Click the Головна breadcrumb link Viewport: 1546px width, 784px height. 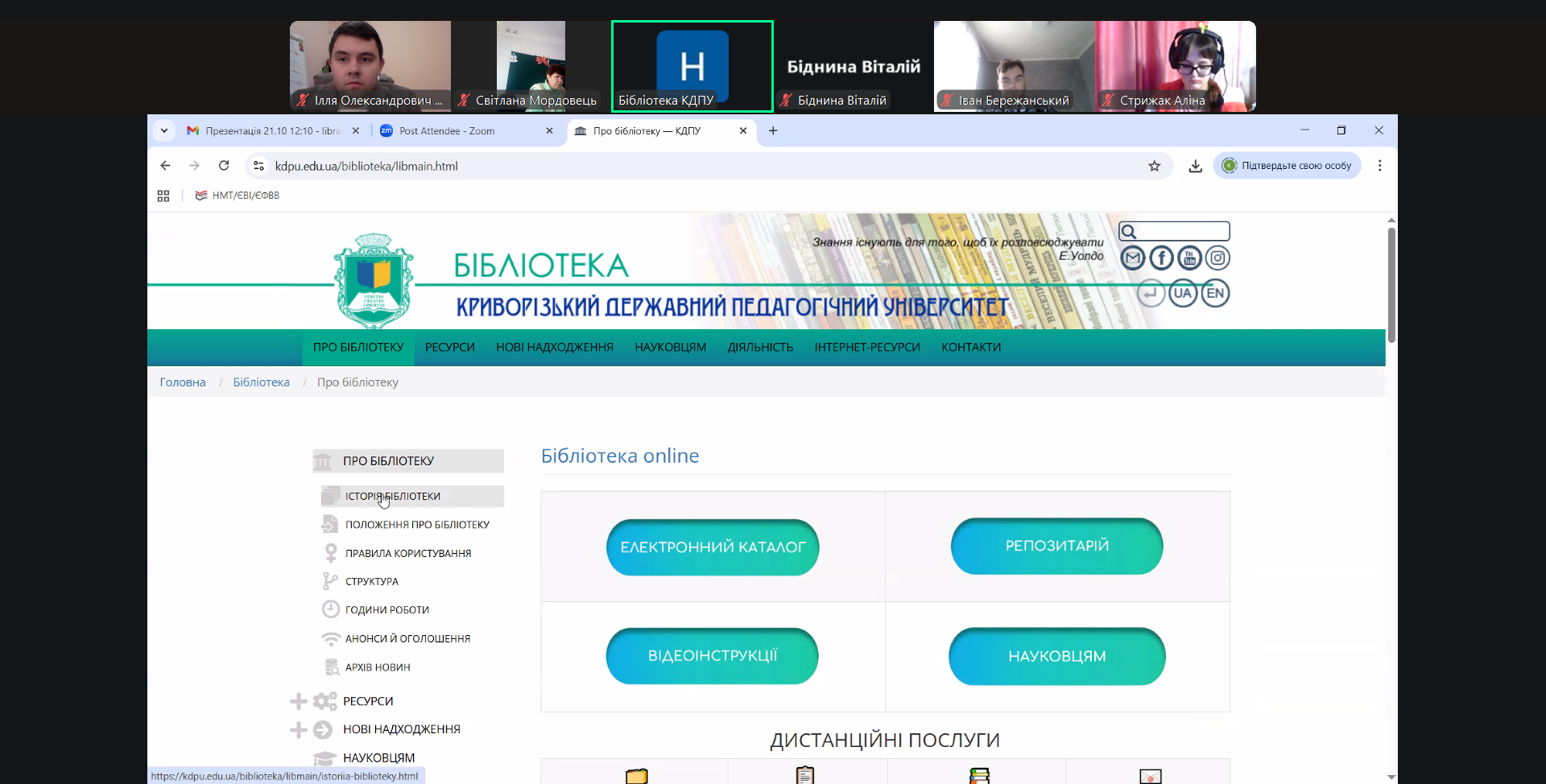click(x=182, y=382)
